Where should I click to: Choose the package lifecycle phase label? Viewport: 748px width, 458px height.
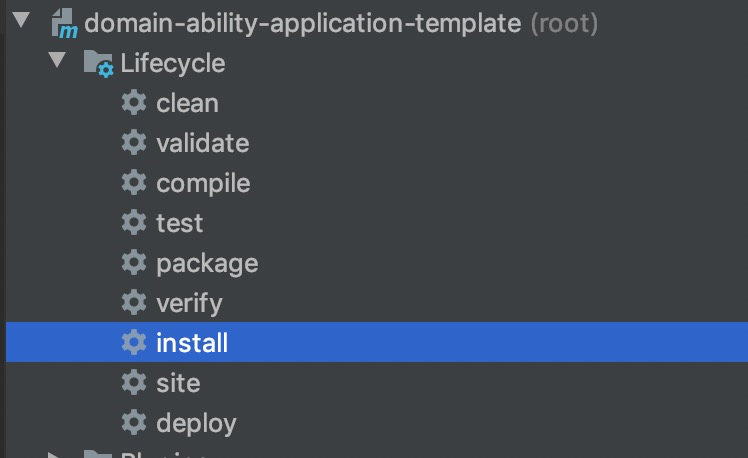pos(207,263)
